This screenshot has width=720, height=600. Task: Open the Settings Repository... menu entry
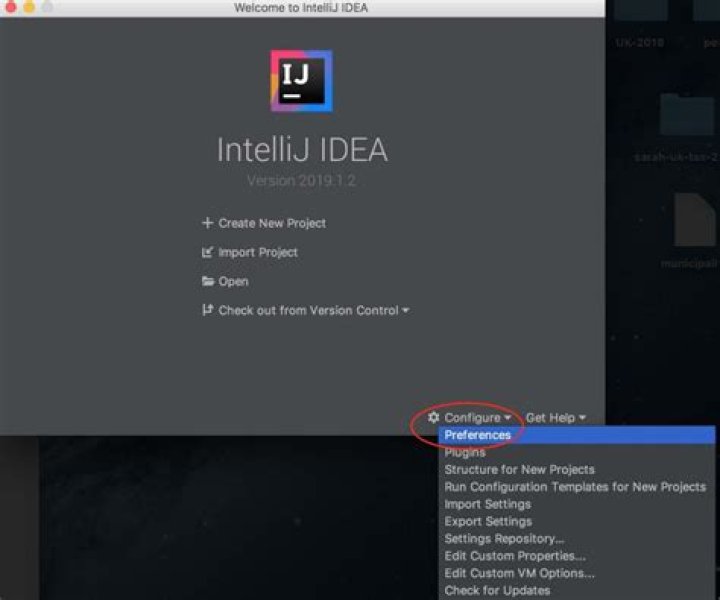[x=504, y=539]
